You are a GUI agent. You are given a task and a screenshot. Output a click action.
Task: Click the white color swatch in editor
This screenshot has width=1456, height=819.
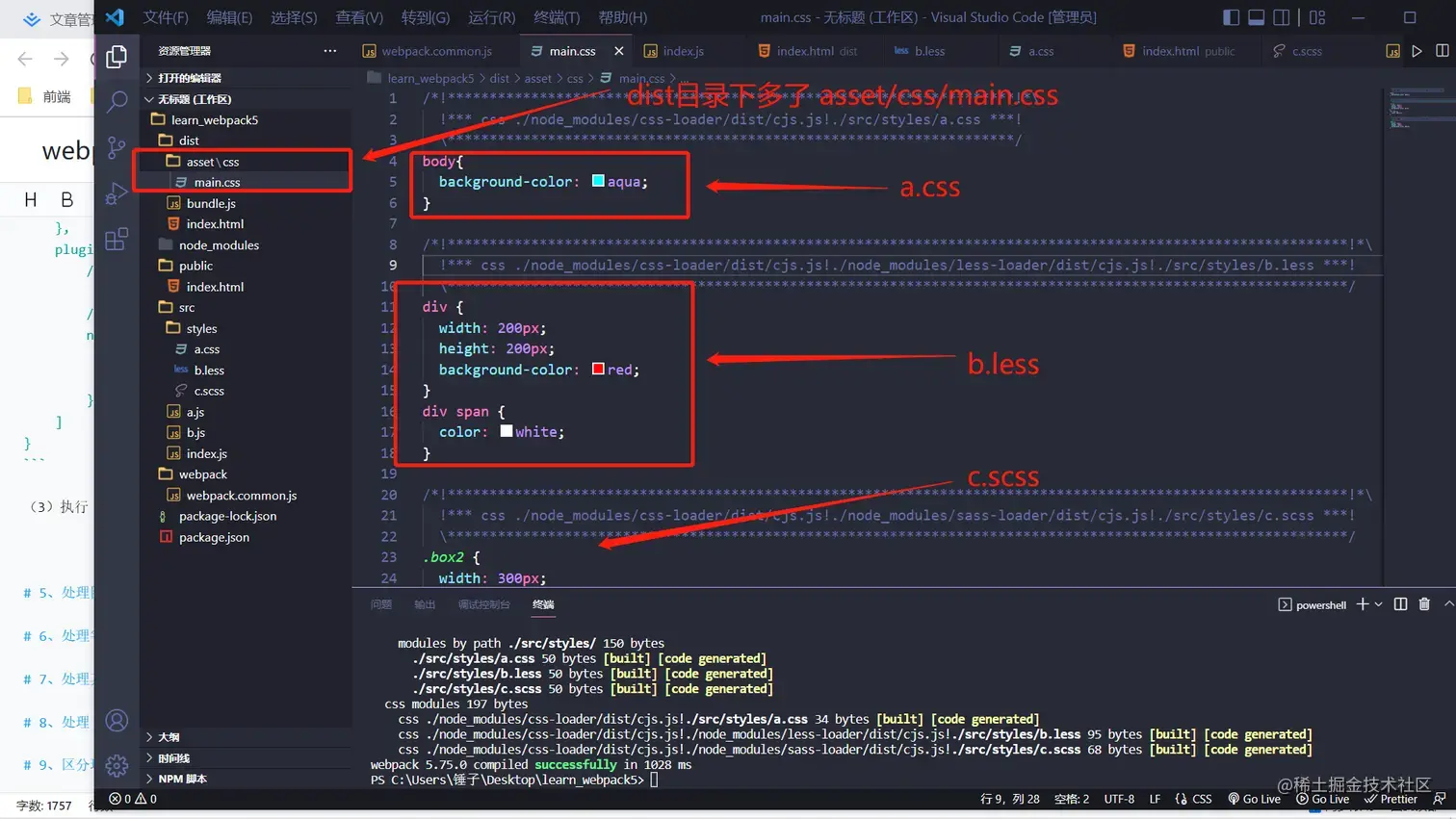tap(507, 431)
